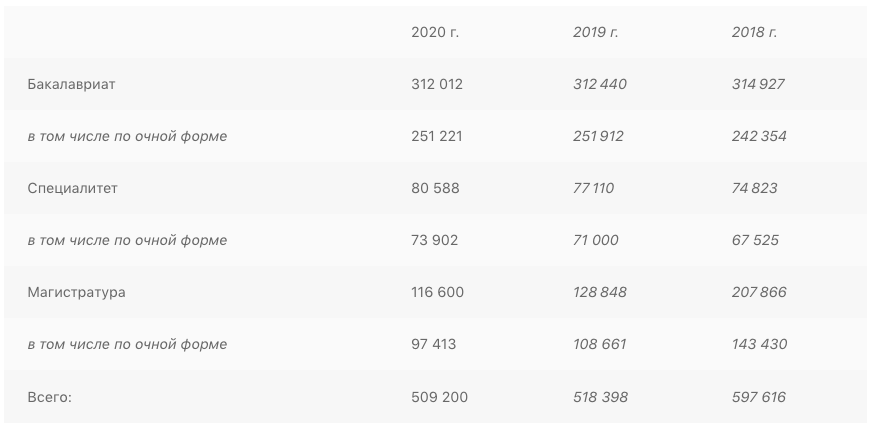Click the cell with 73 902

(435, 240)
